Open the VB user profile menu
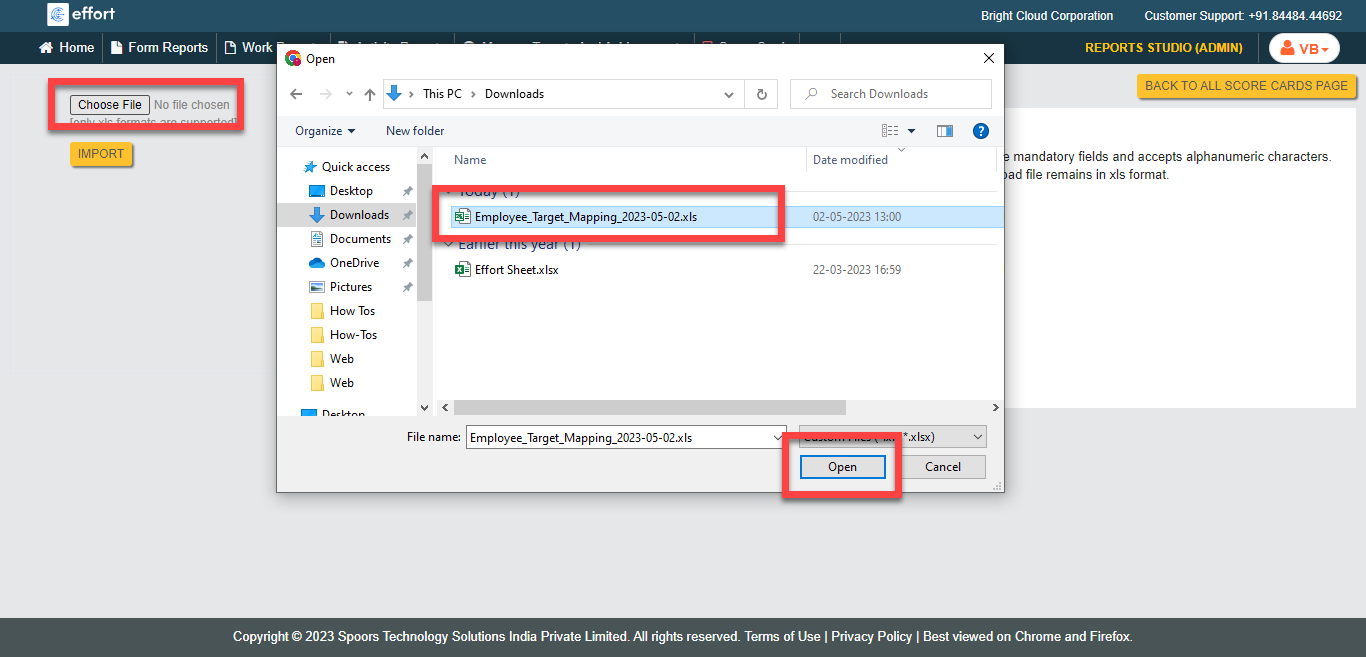This screenshot has width=1366, height=657. click(1304, 48)
